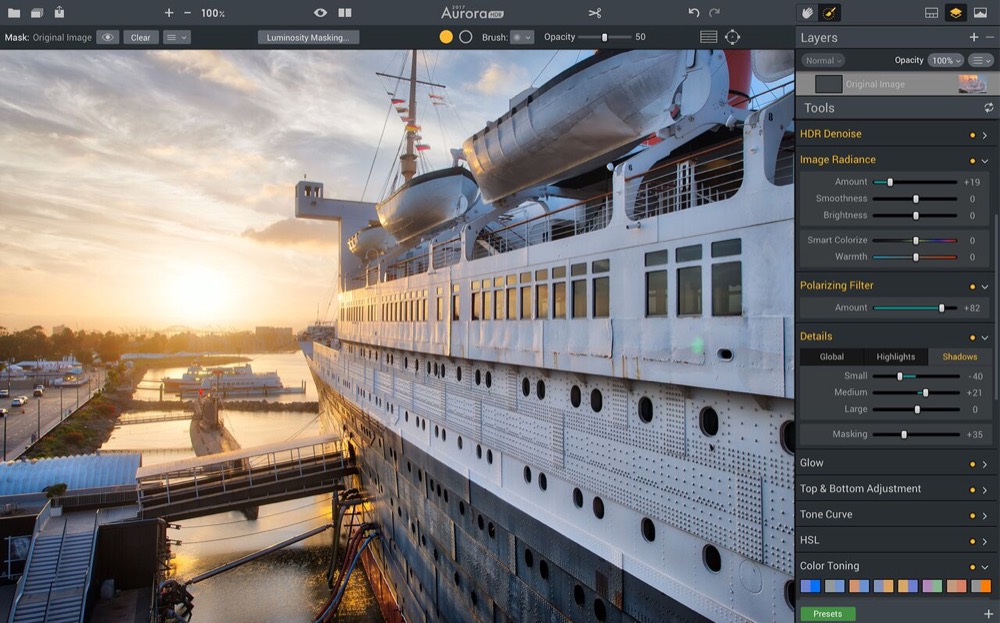Image resolution: width=1000 pixels, height=623 pixels.
Task: Reset tools with the refresh icon
Action: point(989,108)
